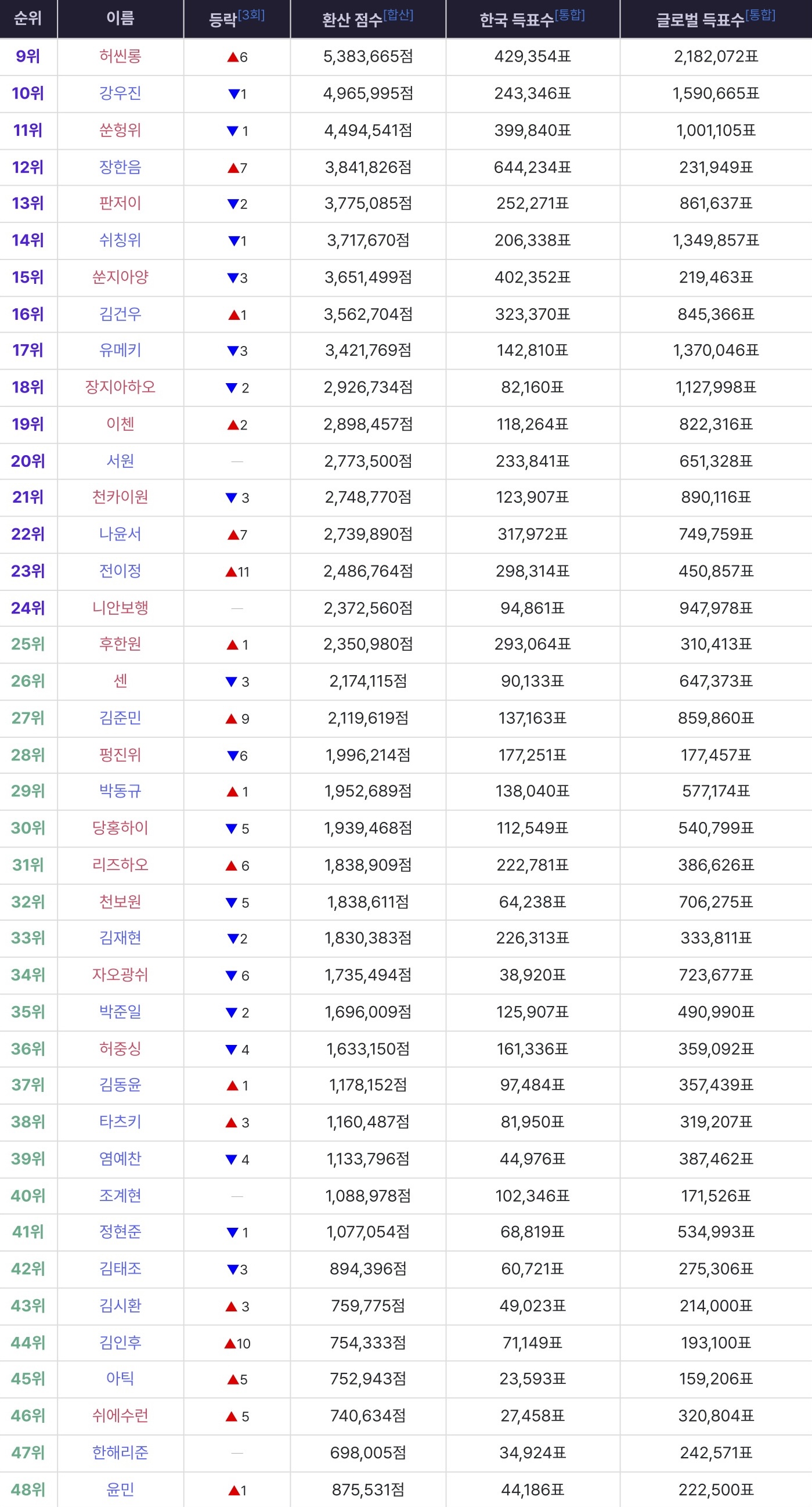Click the gray dash in 서원's row
Screen dimensions: 812x1507
tap(237, 462)
